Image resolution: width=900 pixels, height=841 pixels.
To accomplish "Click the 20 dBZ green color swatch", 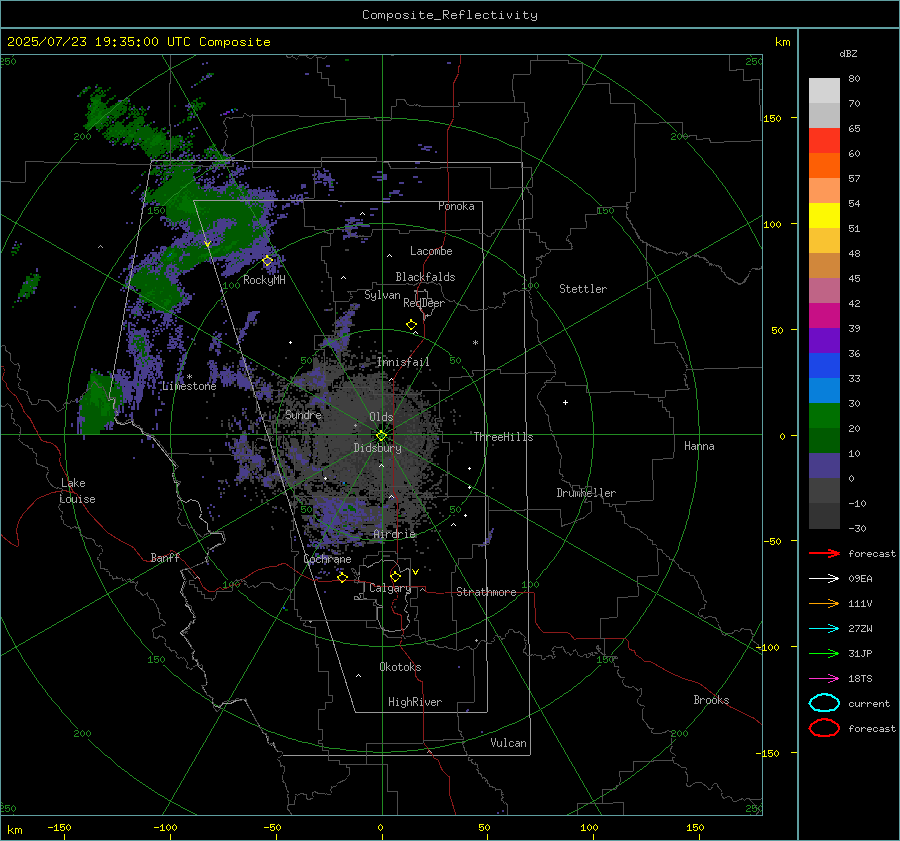I will [824, 440].
